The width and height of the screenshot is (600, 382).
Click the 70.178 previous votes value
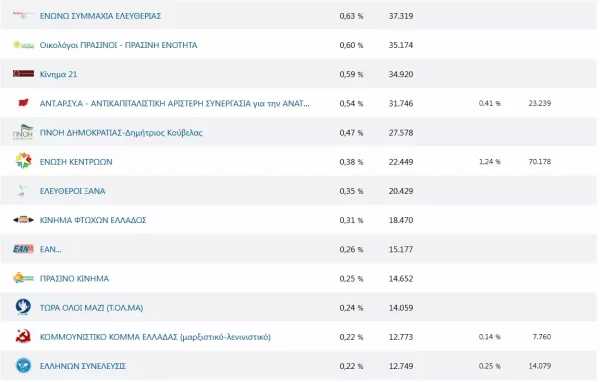coord(540,162)
